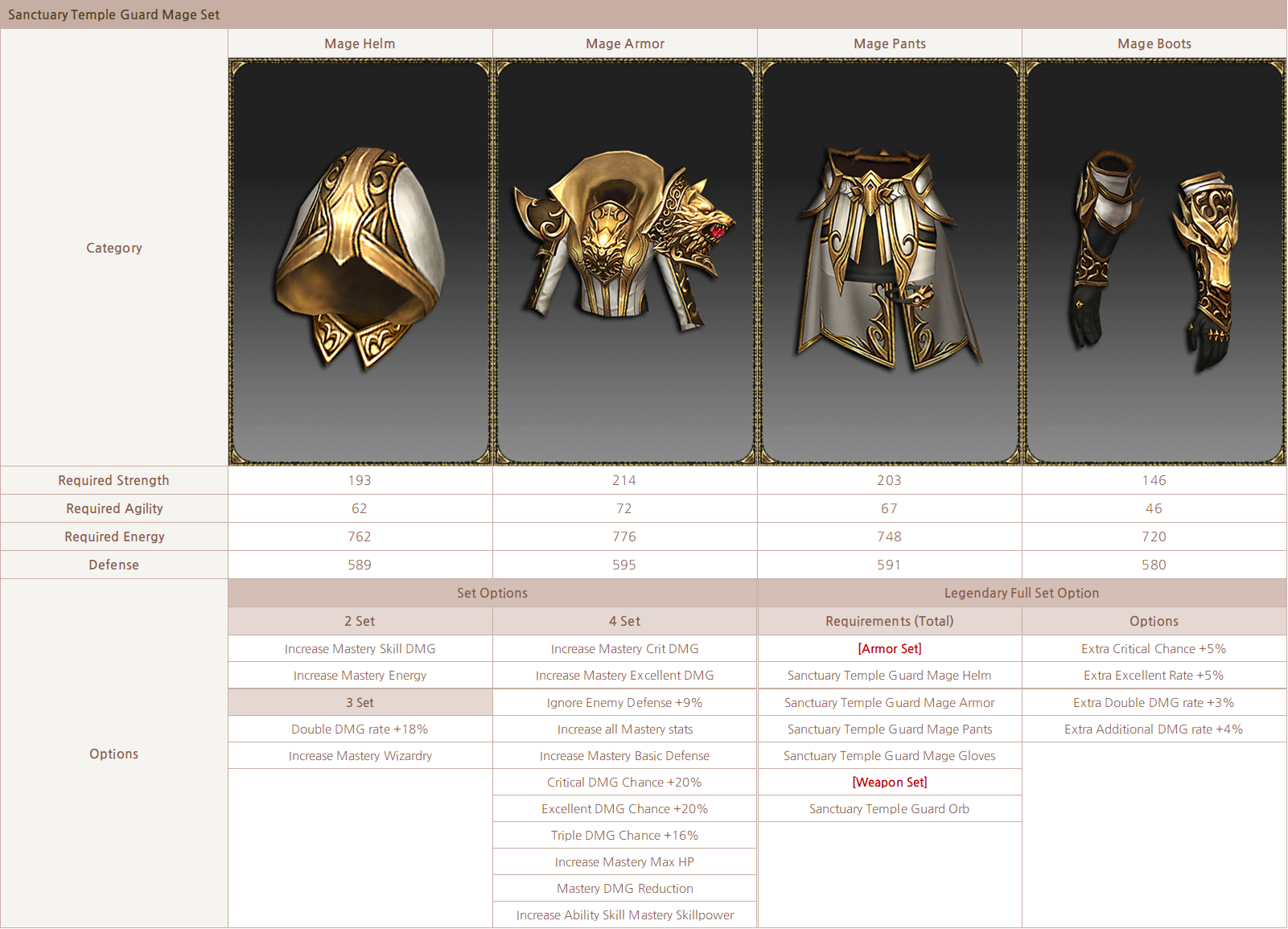Viewport: 1288px width, 929px height.
Task: Select 'Double DMG rate +18%' cell
Action: (360, 729)
